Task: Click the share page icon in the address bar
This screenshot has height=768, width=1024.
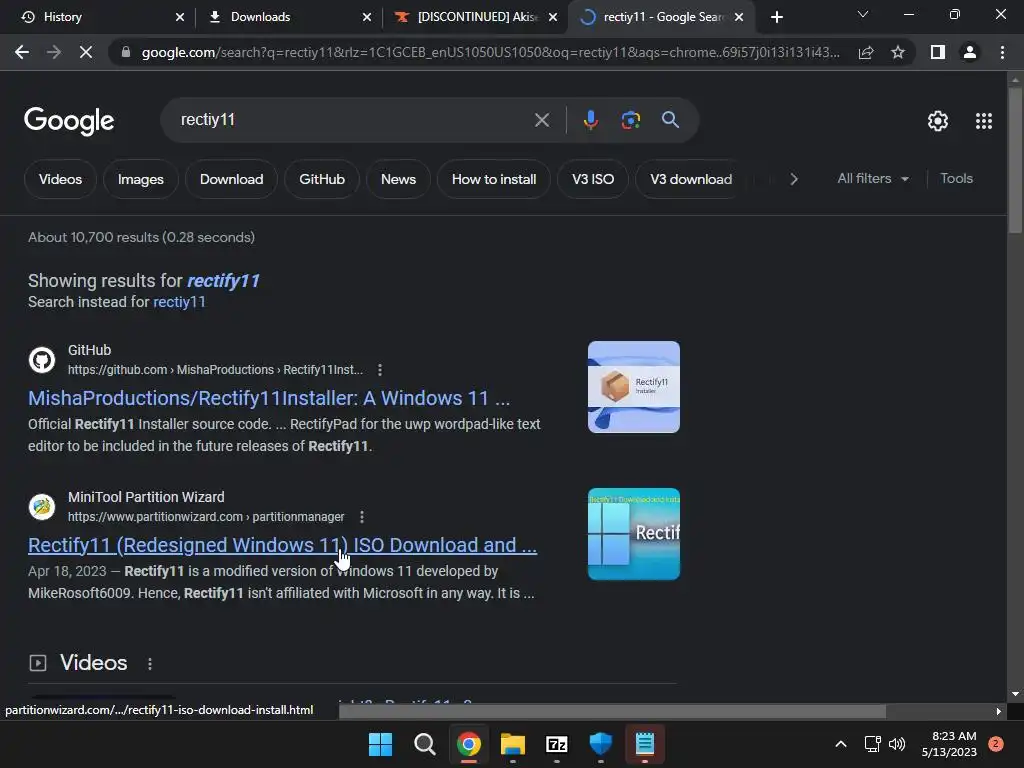Action: pyautogui.click(x=866, y=52)
